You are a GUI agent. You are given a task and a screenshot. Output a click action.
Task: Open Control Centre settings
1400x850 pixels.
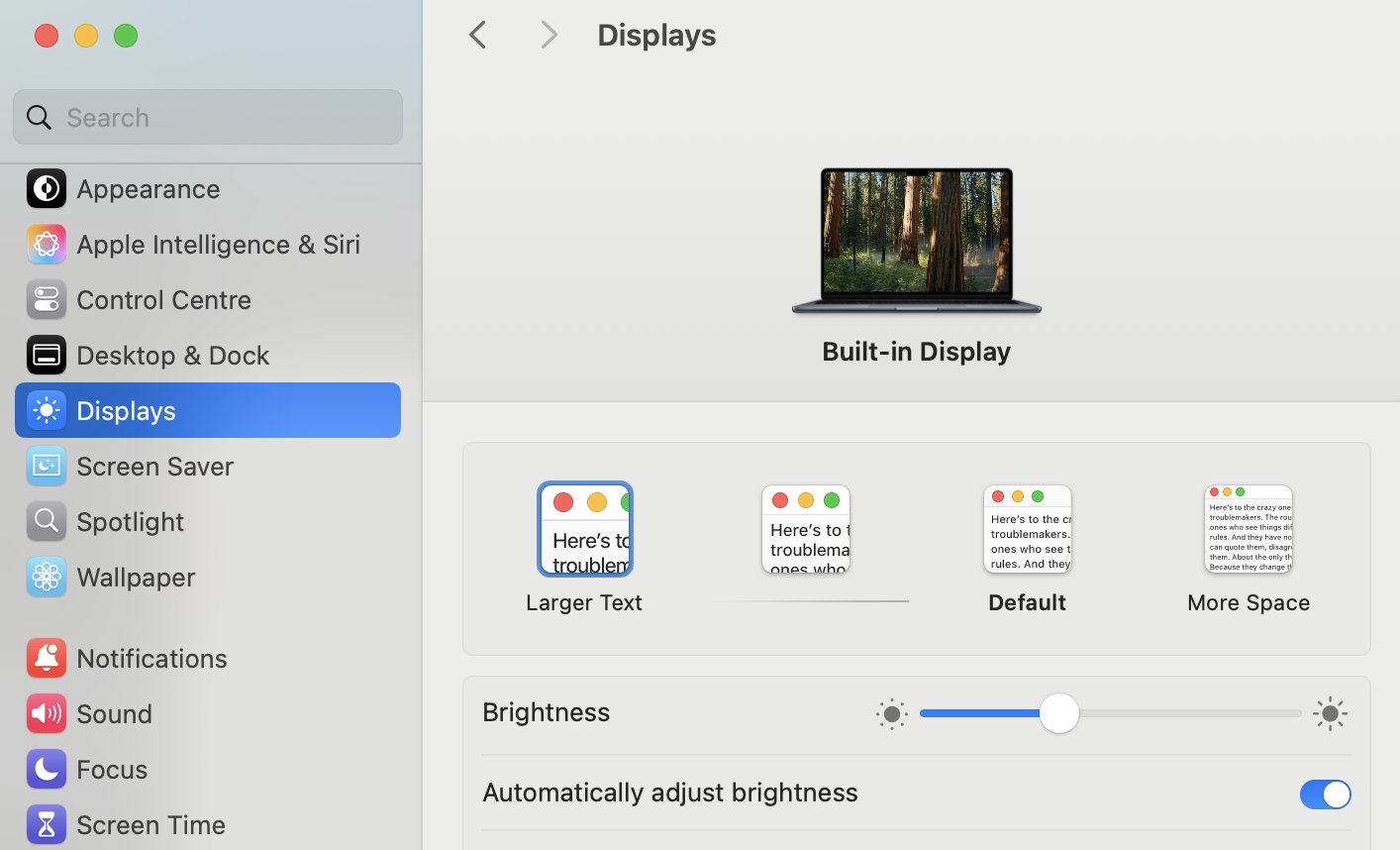coord(208,299)
